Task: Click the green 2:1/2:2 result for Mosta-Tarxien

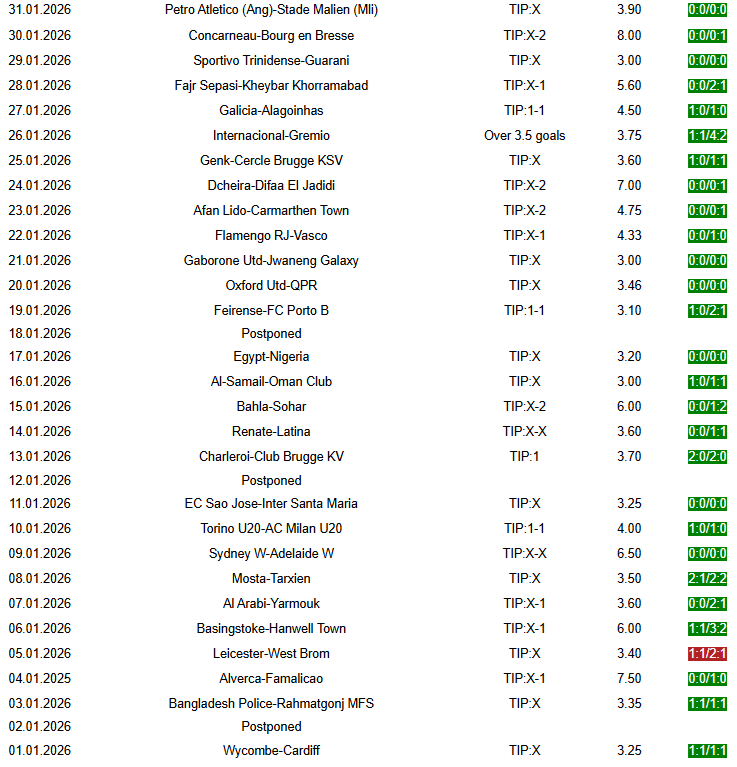Action: [707, 579]
